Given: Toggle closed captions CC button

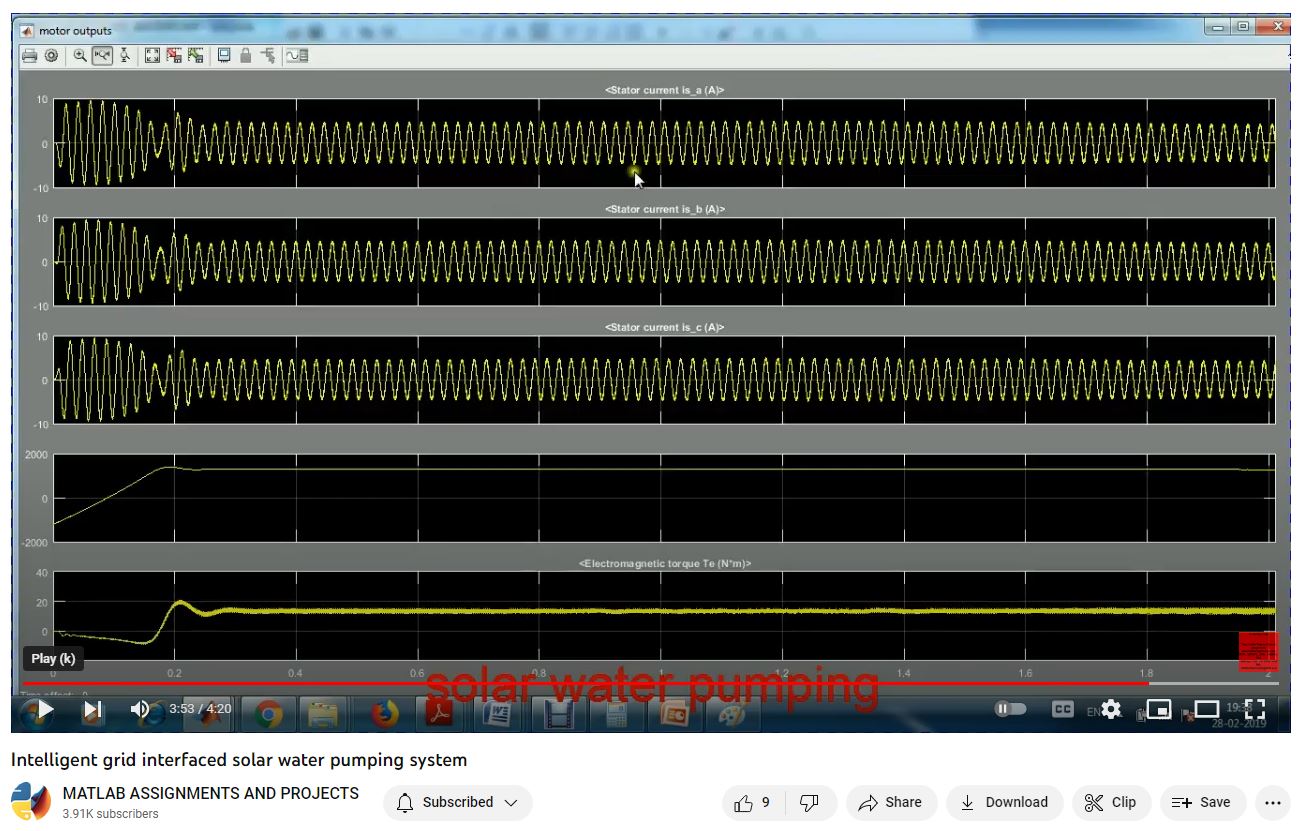Looking at the screenshot, I should (1063, 709).
